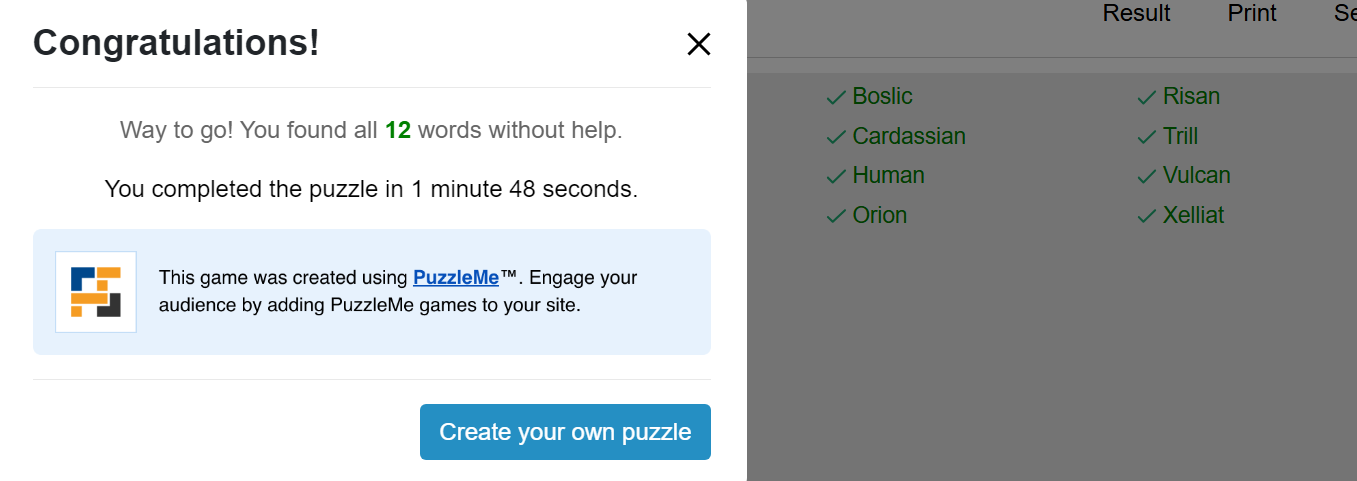Click checkmark icon beside Risan

[x=1147, y=97]
